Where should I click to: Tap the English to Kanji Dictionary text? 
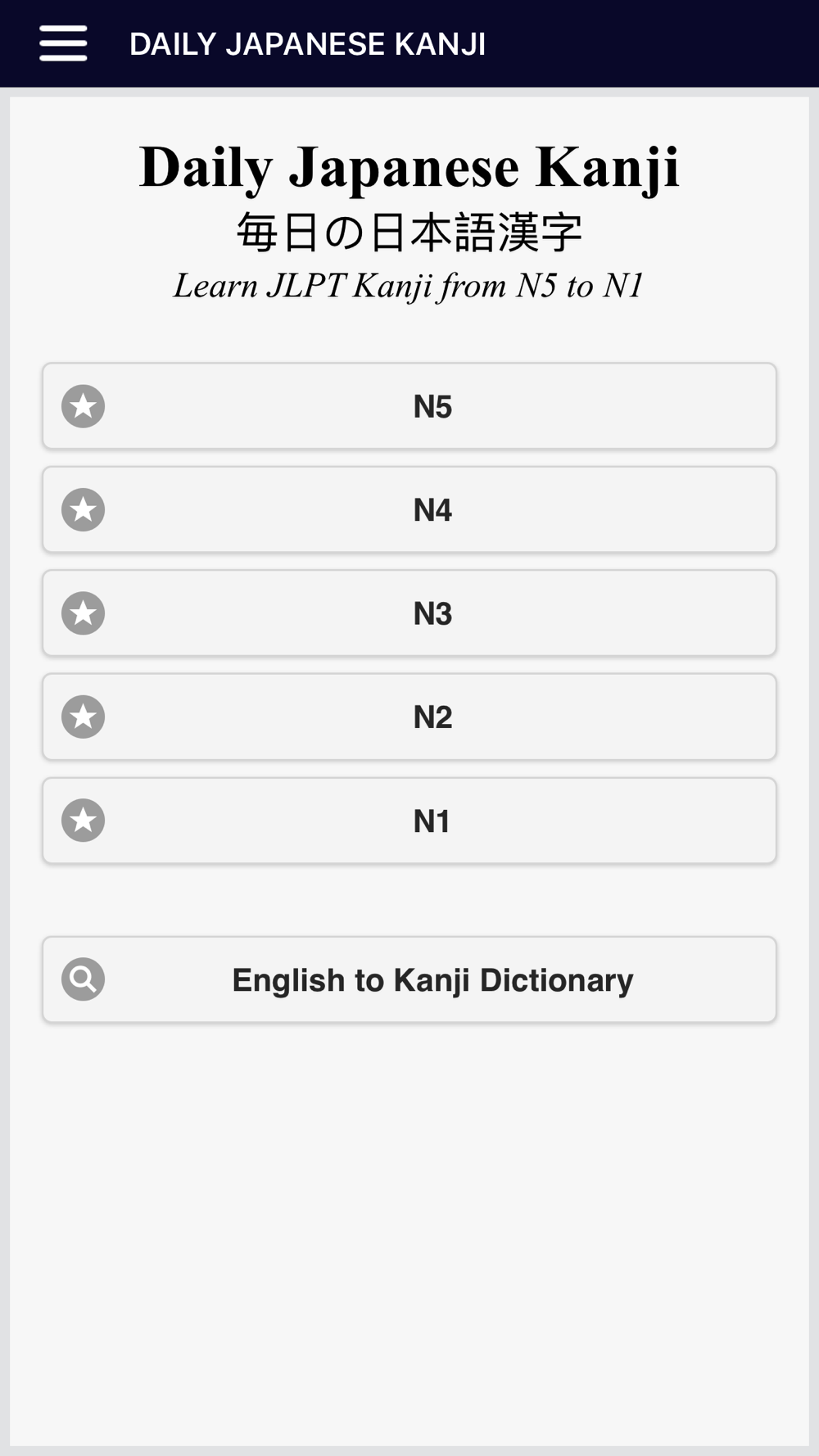[432, 980]
